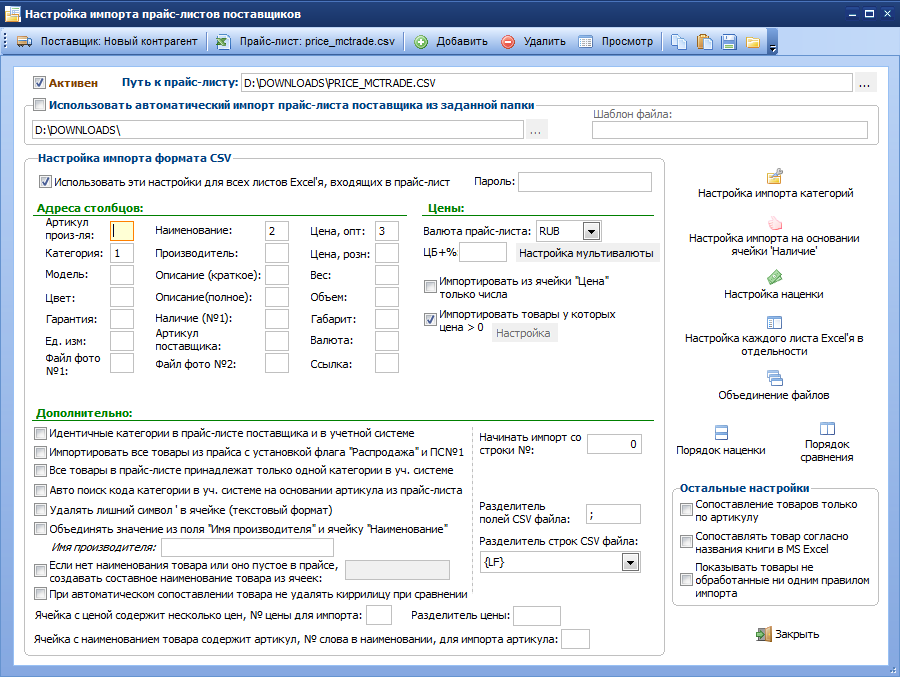The image size is (900, 677).
Task: Enable import only numbers from price cell
Action: [430, 286]
